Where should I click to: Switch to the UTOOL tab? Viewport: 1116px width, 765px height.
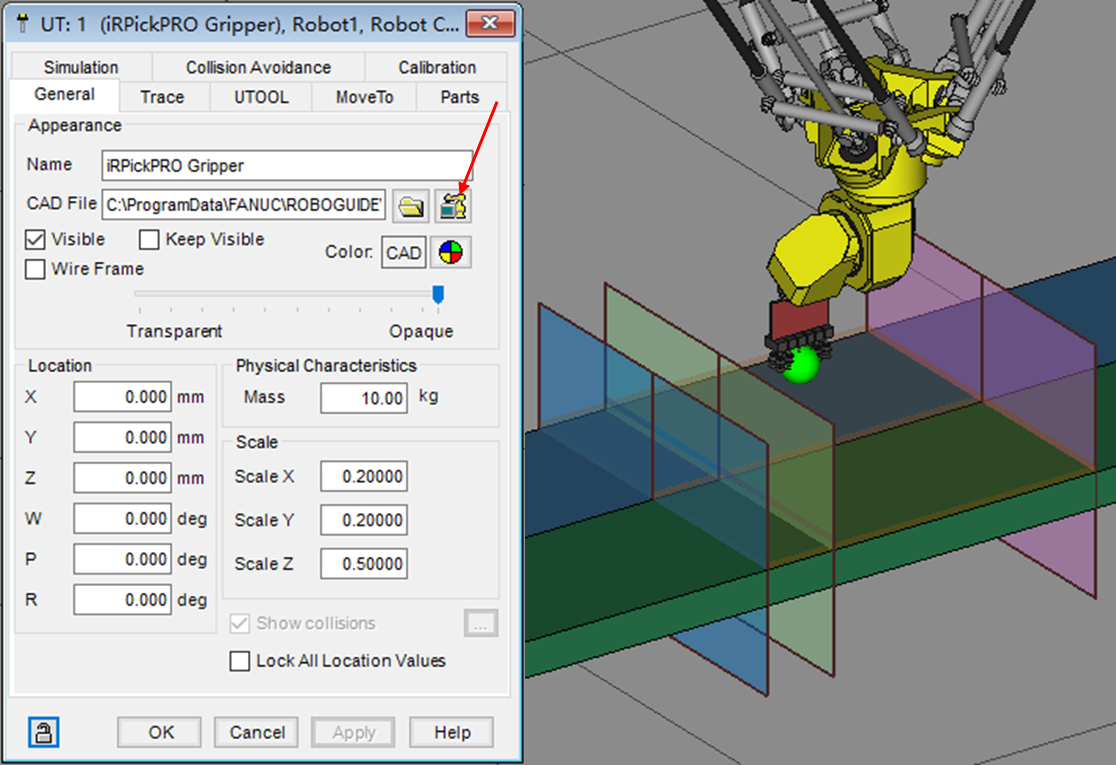pyautogui.click(x=261, y=97)
